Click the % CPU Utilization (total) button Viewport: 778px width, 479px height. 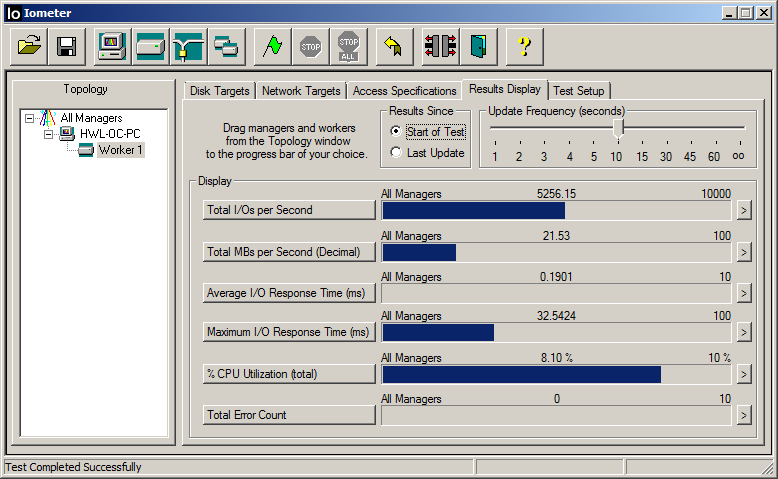pos(289,374)
